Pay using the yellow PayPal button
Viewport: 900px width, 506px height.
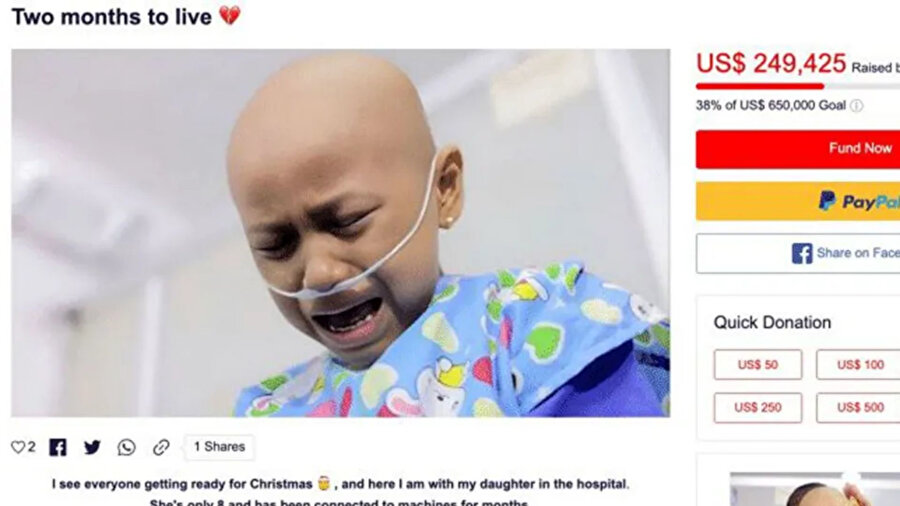(x=798, y=201)
